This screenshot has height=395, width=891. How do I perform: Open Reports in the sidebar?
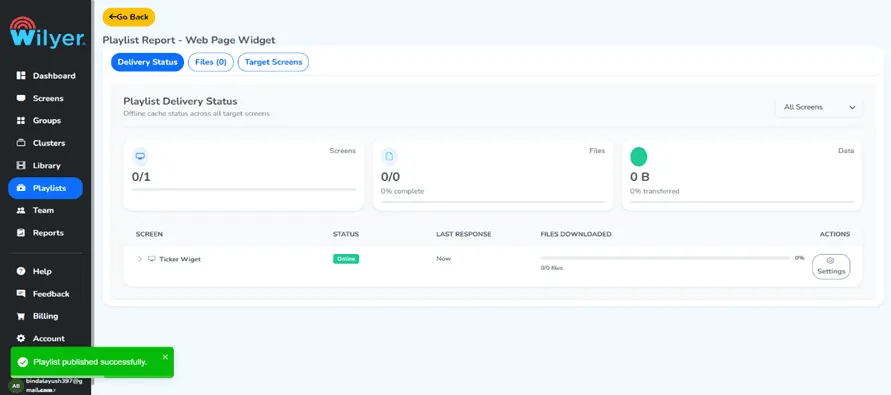pos(45,232)
